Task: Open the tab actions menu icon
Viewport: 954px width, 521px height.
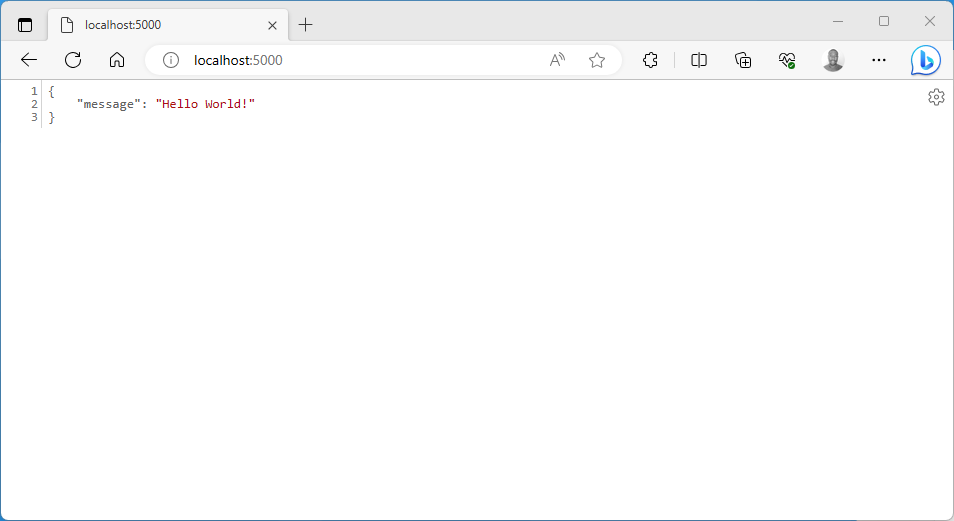Action: click(x=25, y=25)
